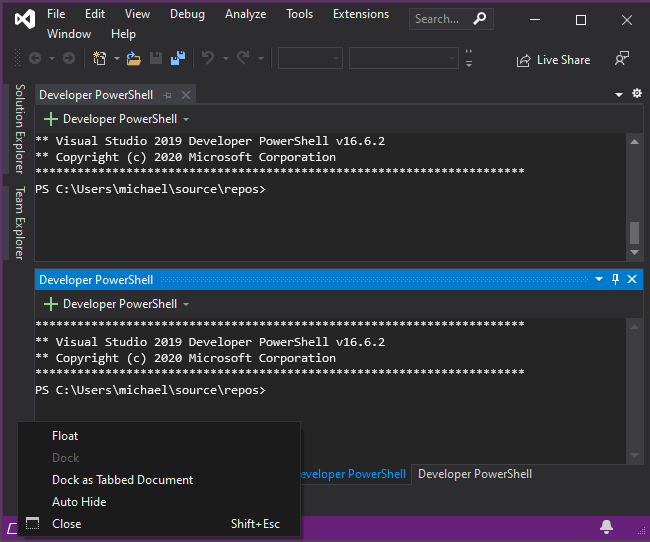650x542 pixels.
Task: Click the toolbar overflow options button
Action: (x=469, y=58)
